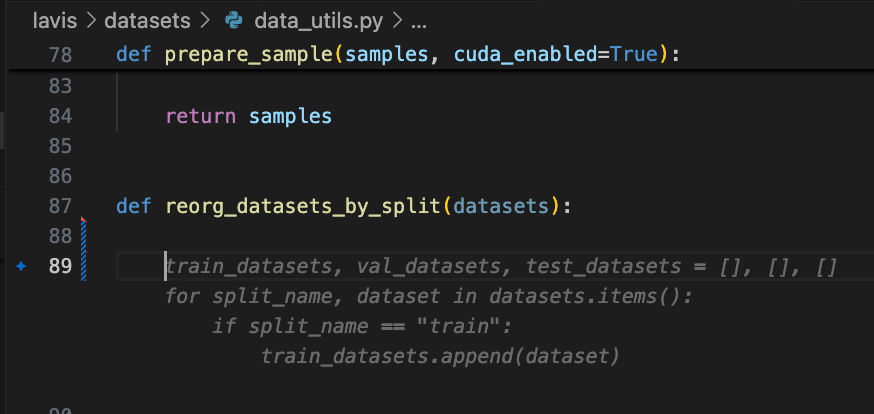The height and width of the screenshot is (414, 874).
Task: Click the red deleted-lines marker in gutter
Action: click(84, 219)
